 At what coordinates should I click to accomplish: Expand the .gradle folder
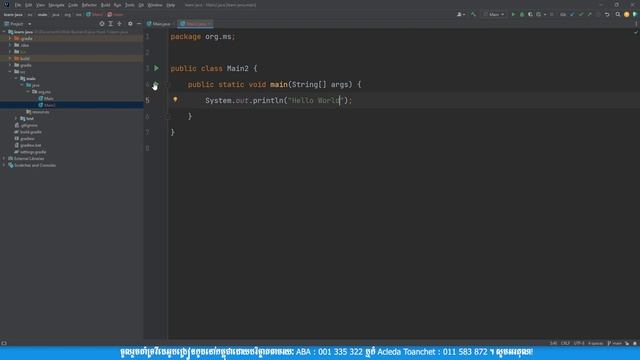tap(10, 38)
